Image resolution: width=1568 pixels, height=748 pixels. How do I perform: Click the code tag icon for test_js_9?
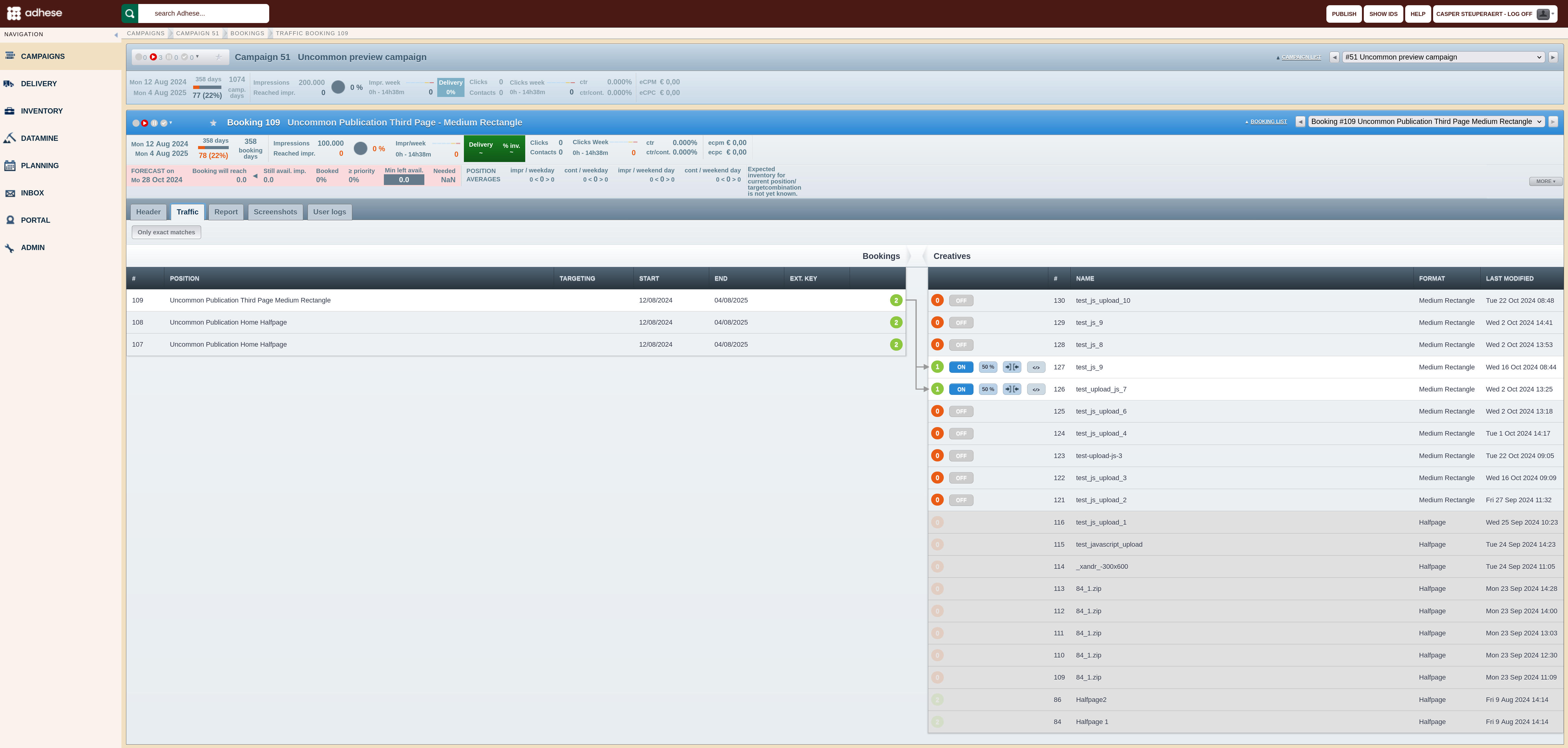point(1036,367)
